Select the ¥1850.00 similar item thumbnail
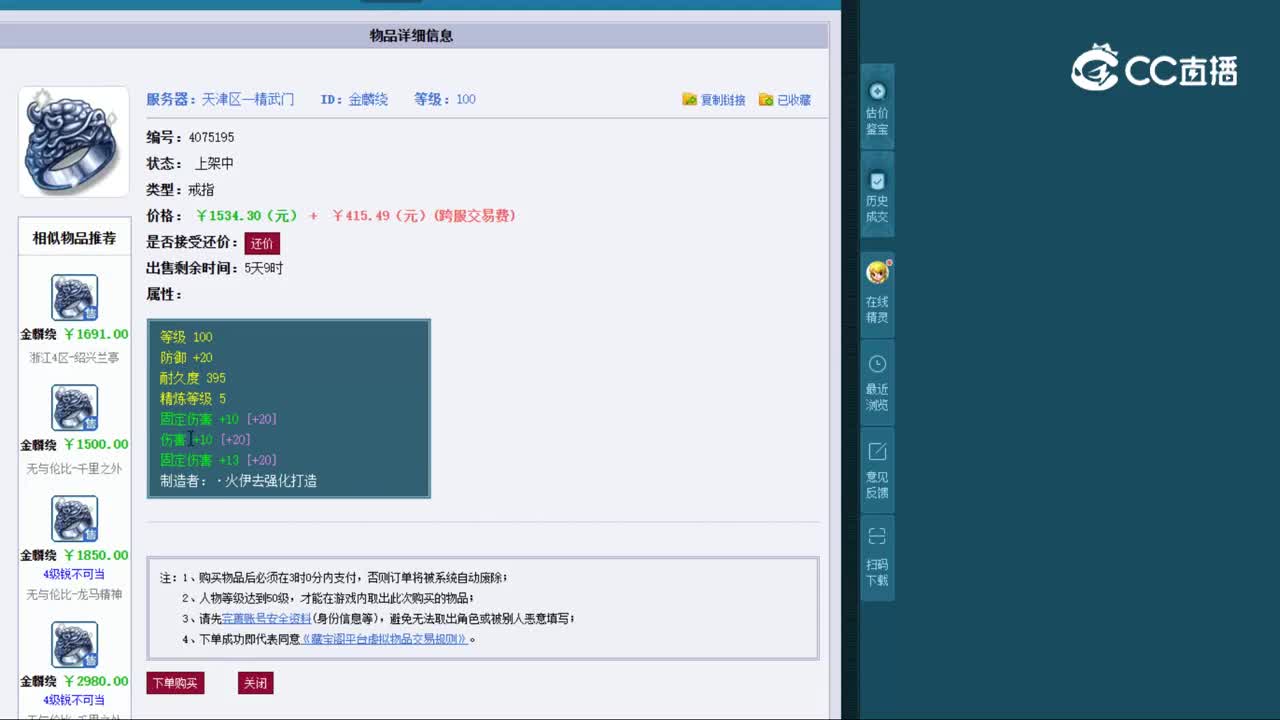Screen dimensions: 1280x720 point(73,519)
